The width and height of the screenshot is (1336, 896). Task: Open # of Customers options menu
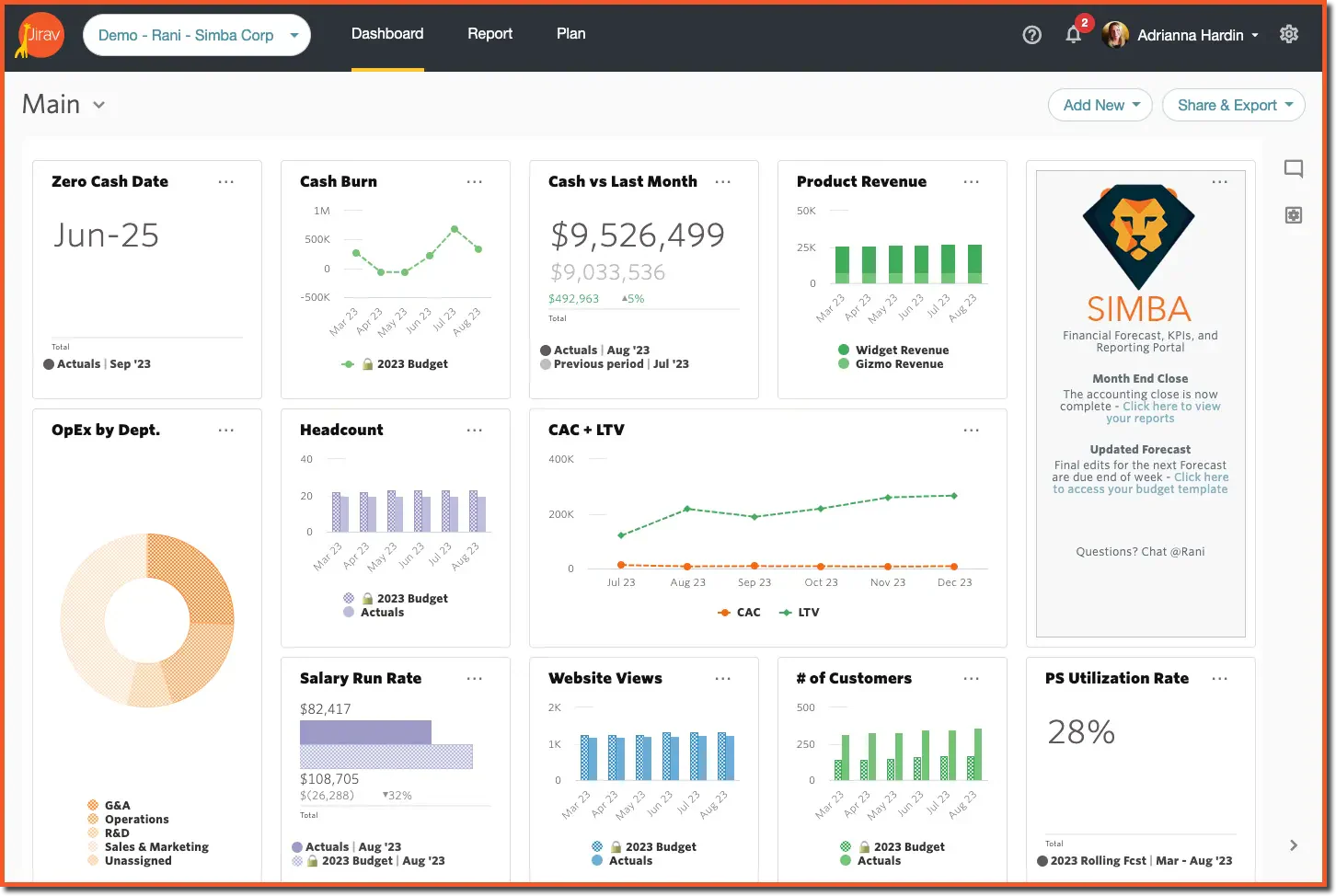(x=972, y=679)
